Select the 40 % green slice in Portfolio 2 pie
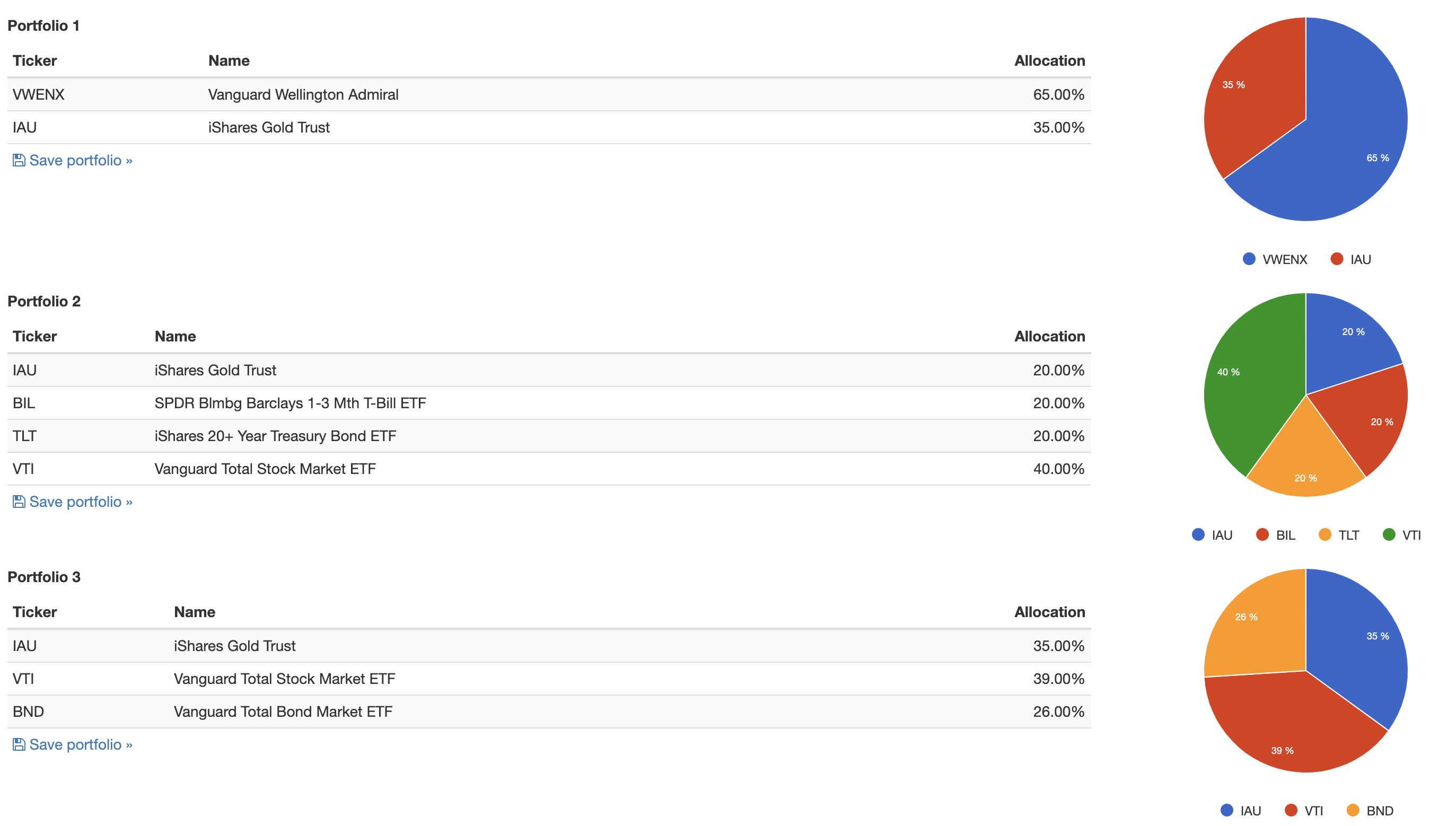The image size is (1456, 826). (1248, 386)
